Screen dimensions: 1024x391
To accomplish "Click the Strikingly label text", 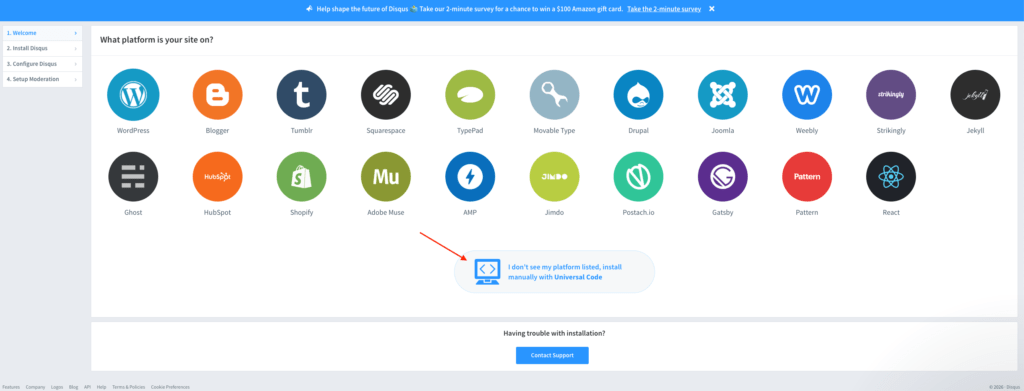I will tap(891, 131).
